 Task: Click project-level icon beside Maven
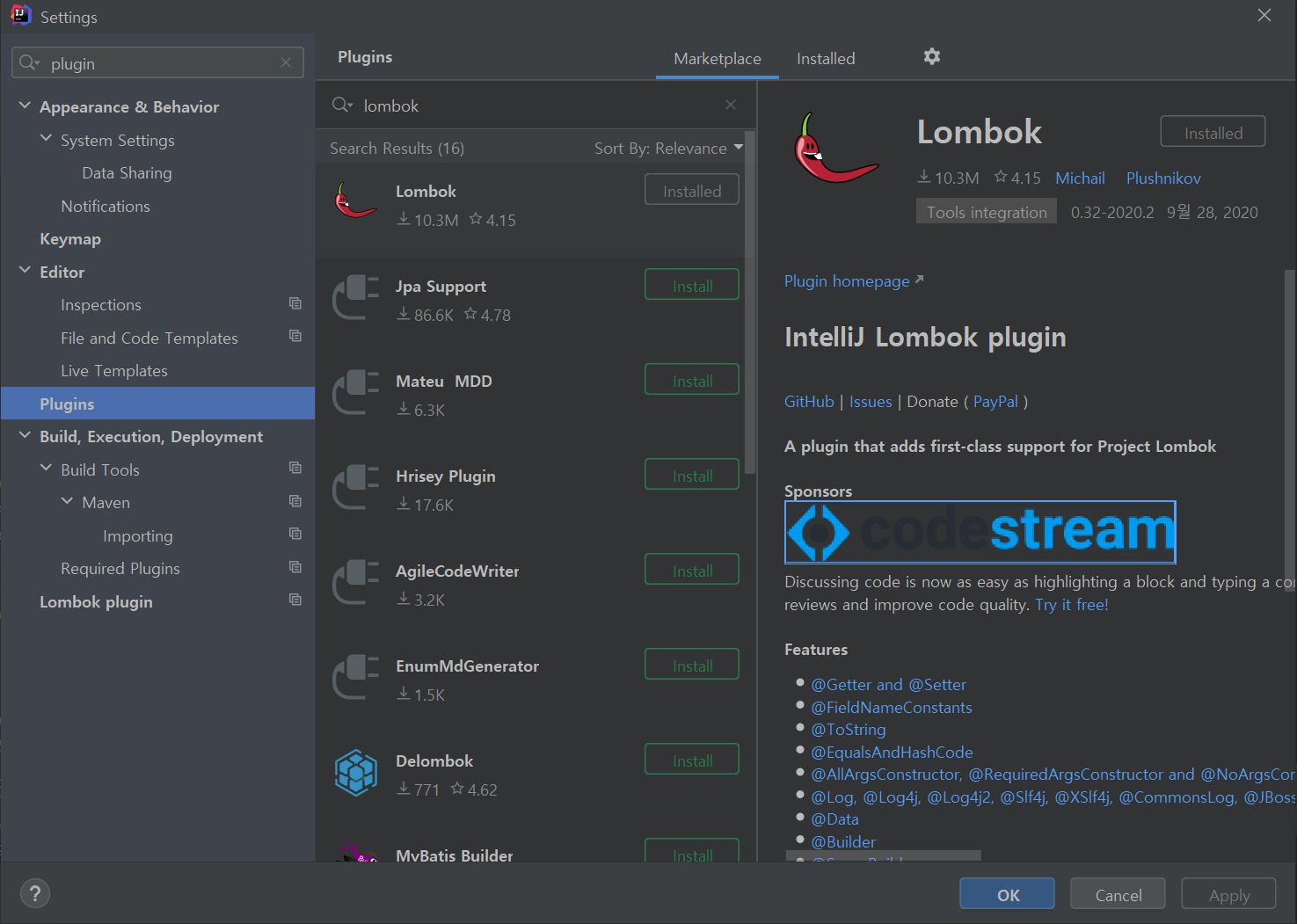click(295, 501)
